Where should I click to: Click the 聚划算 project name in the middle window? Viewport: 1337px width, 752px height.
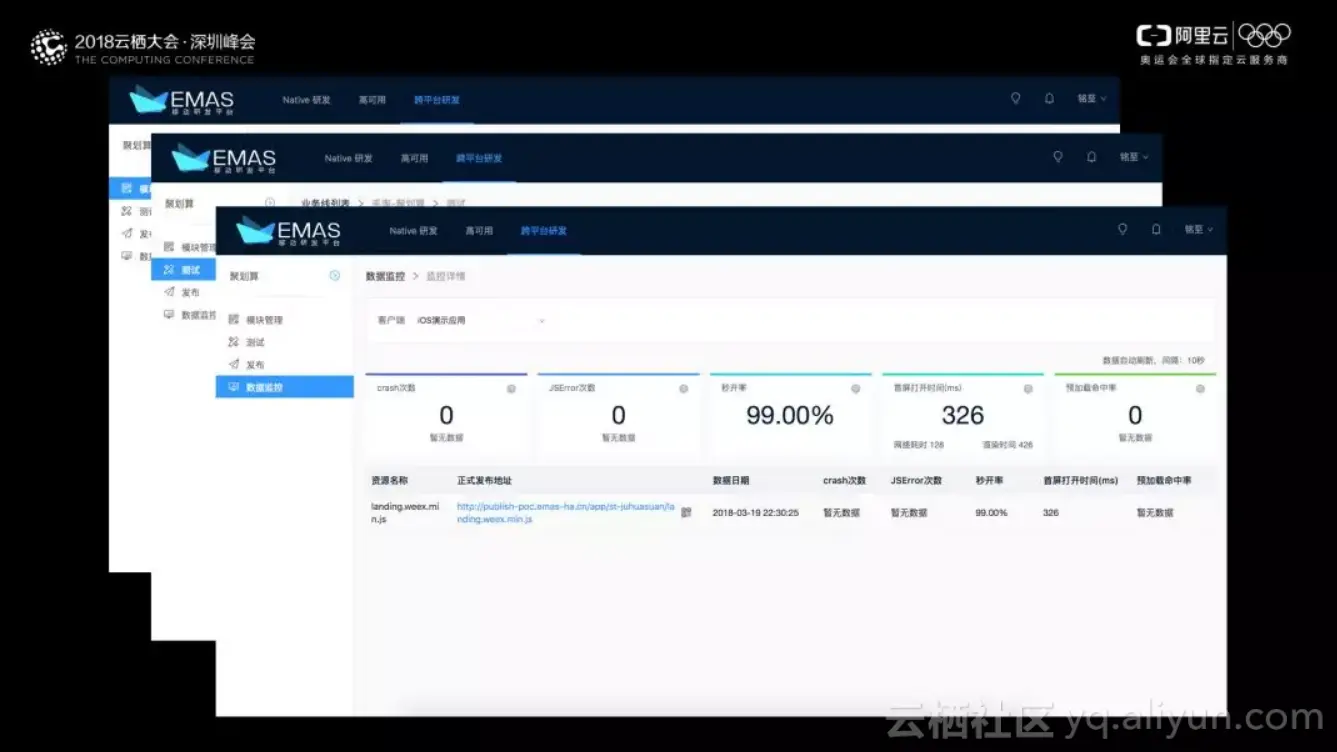(180, 203)
